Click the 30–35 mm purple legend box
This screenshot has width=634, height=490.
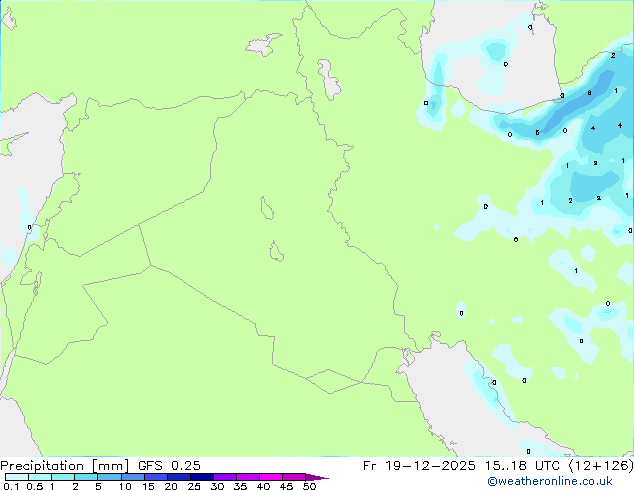(x=225, y=477)
